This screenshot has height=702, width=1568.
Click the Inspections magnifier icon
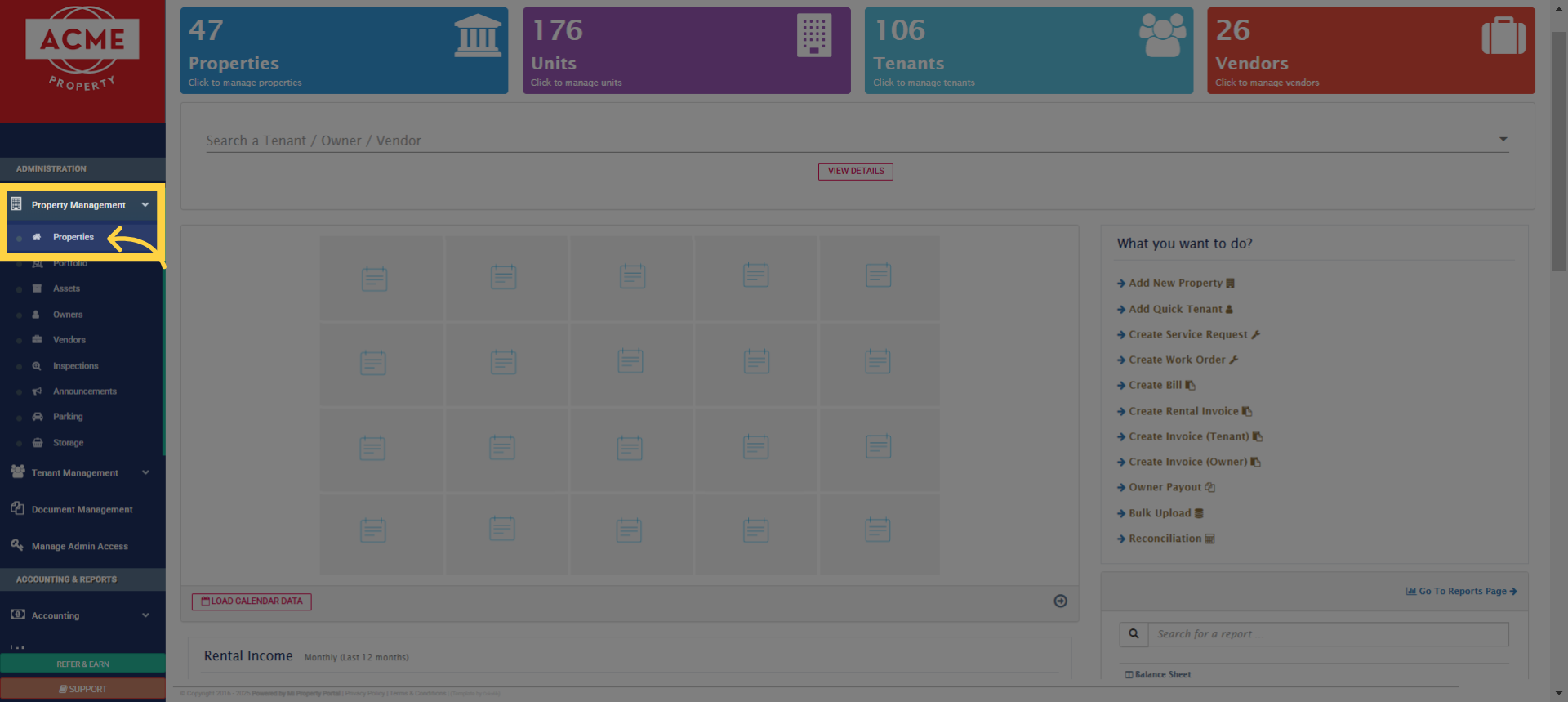pos(37,366)
